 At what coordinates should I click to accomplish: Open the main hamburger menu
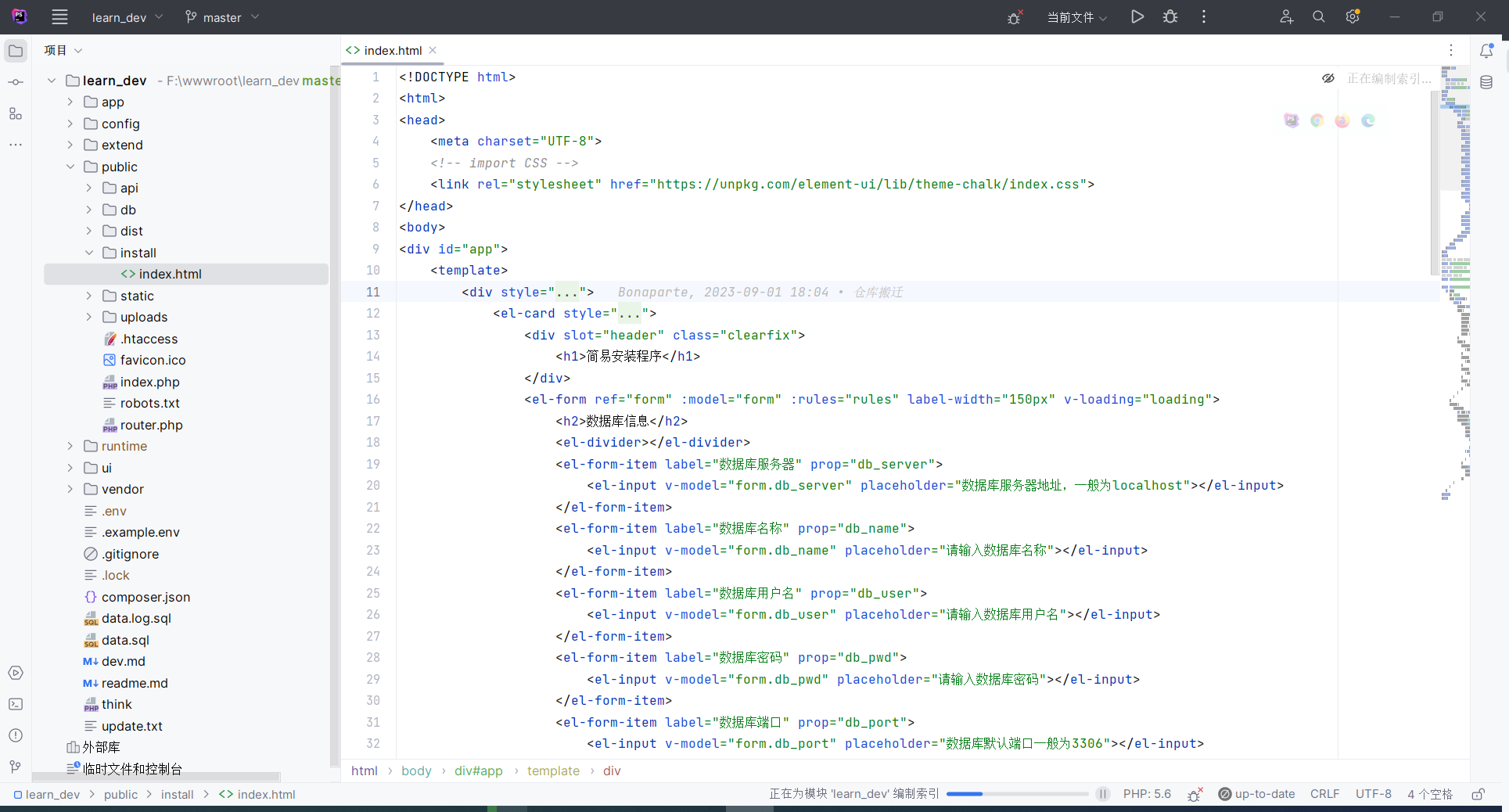(59, 16)
